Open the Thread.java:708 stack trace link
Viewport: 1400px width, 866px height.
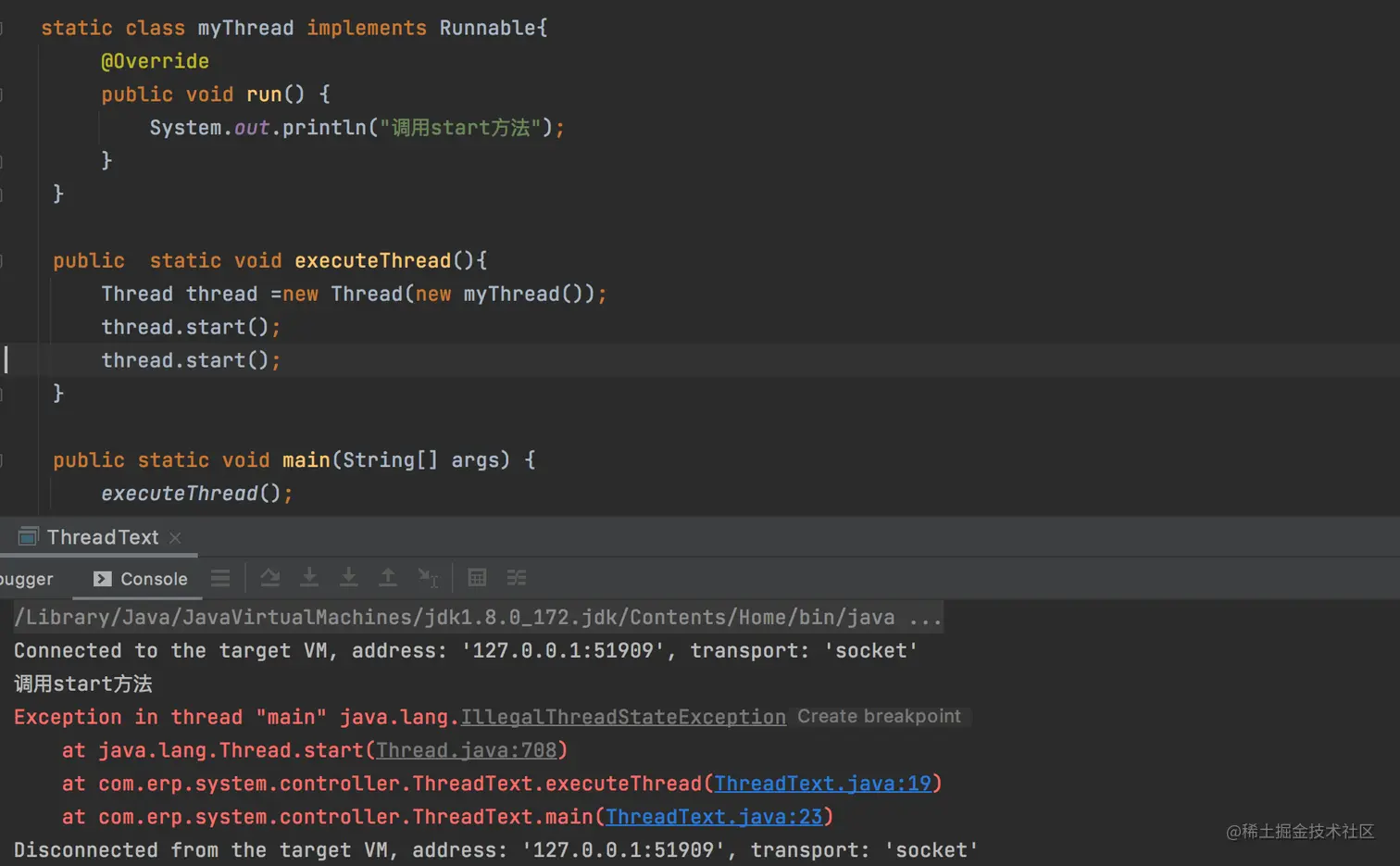click(x=467, y=750)
